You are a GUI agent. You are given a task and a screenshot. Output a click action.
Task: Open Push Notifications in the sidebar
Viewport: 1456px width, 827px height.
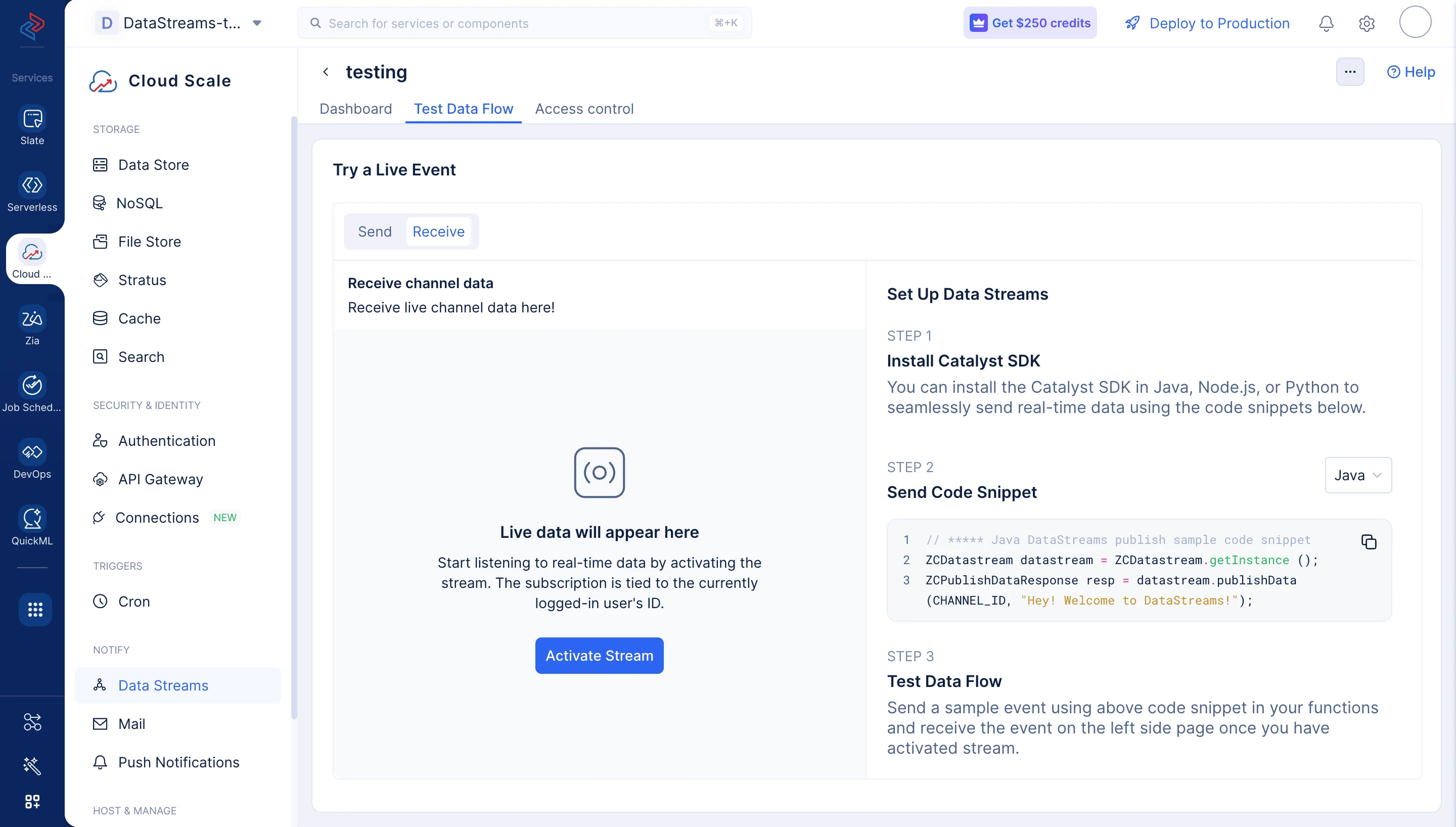tap(178, 762)
